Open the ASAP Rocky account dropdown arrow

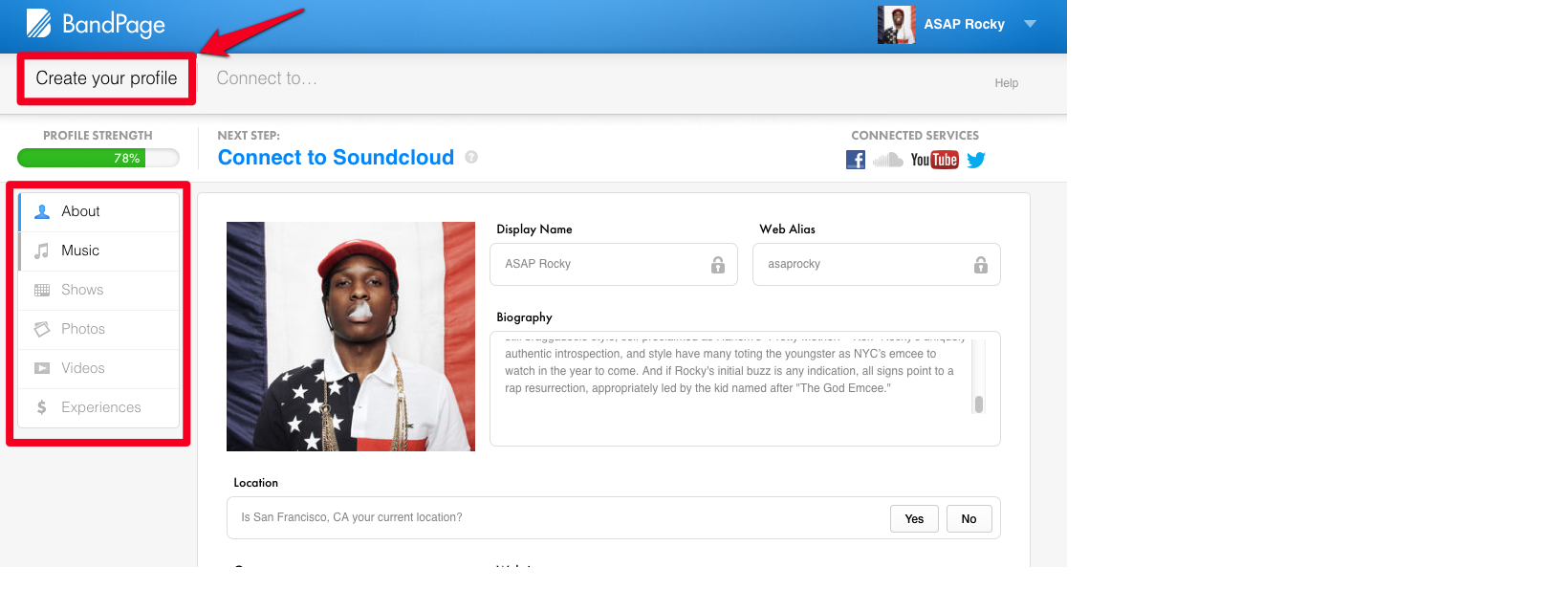point(1030,24)
